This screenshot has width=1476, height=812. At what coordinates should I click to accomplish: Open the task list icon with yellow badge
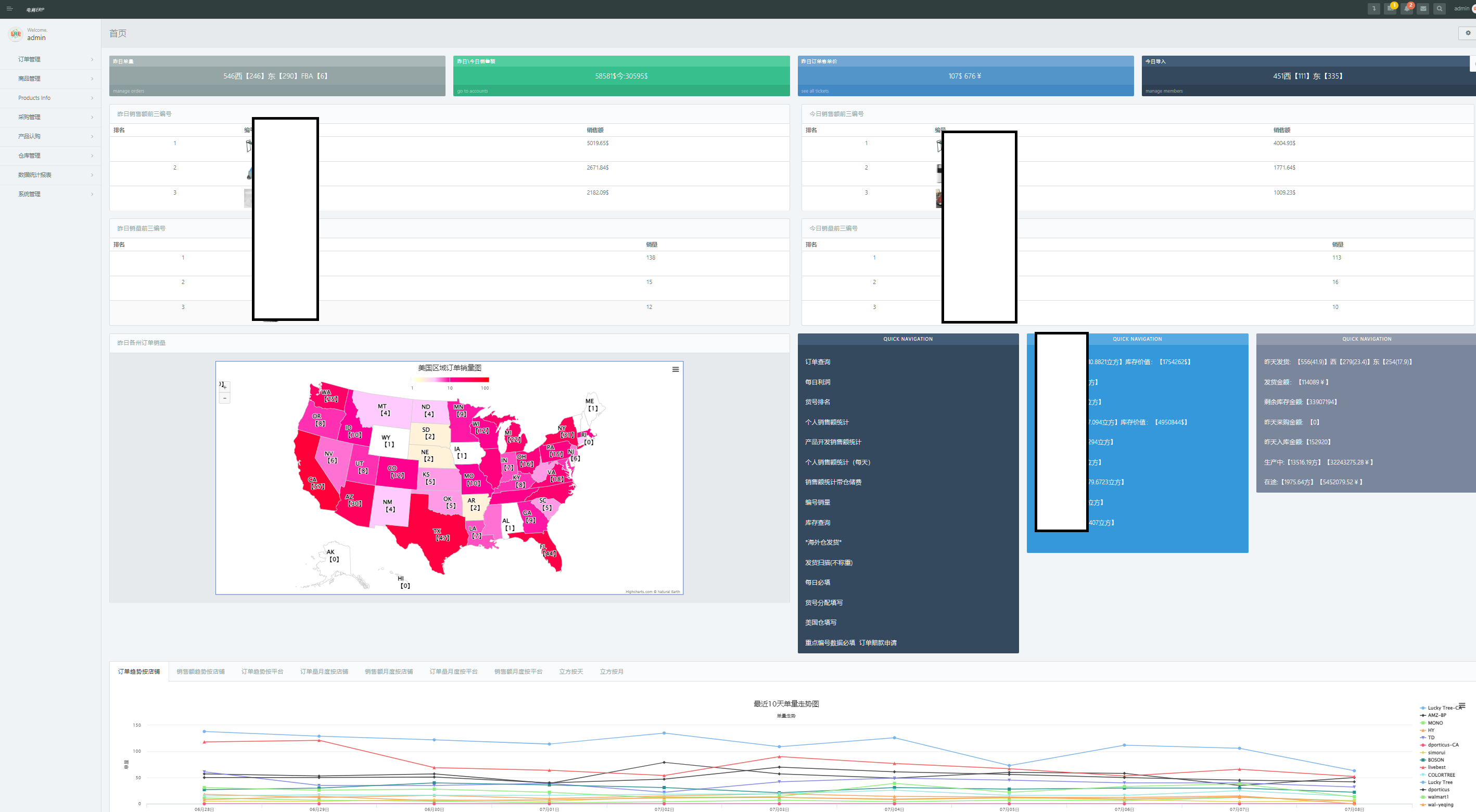(1390, 9)
